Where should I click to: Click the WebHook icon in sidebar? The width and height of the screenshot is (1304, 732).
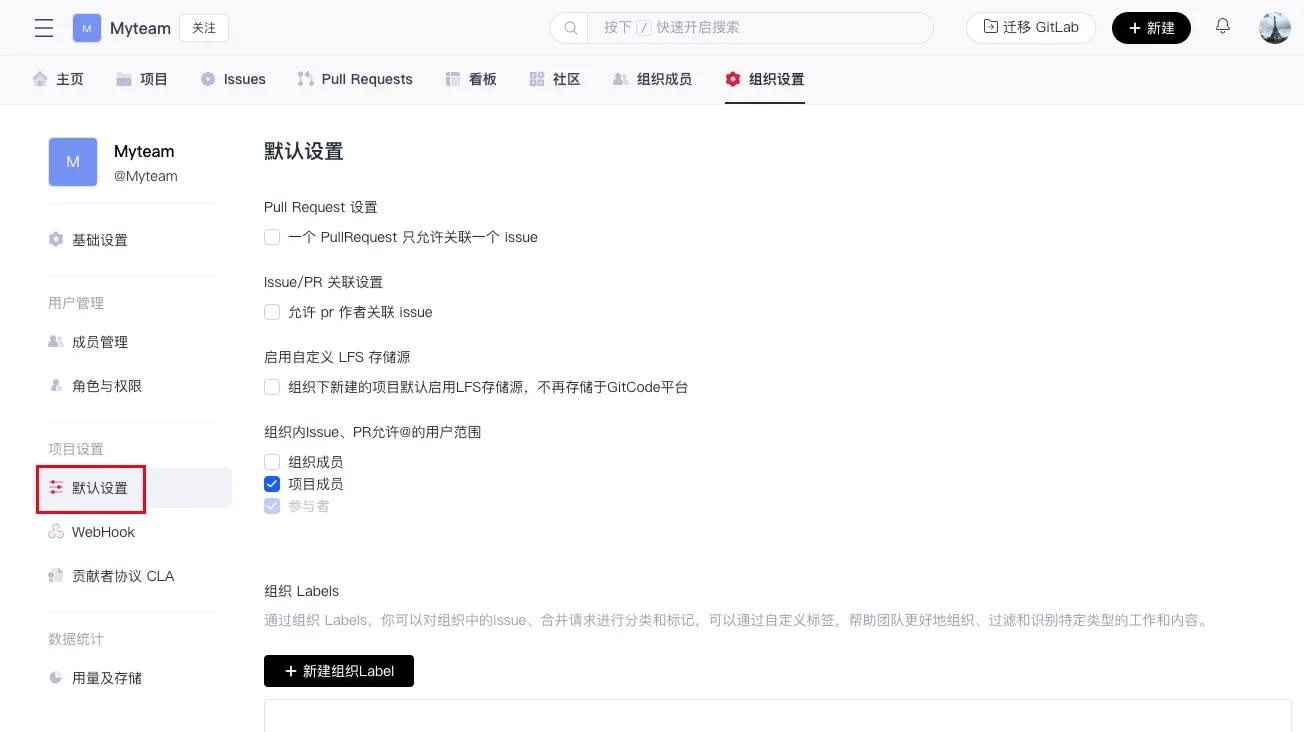[56, 532]
